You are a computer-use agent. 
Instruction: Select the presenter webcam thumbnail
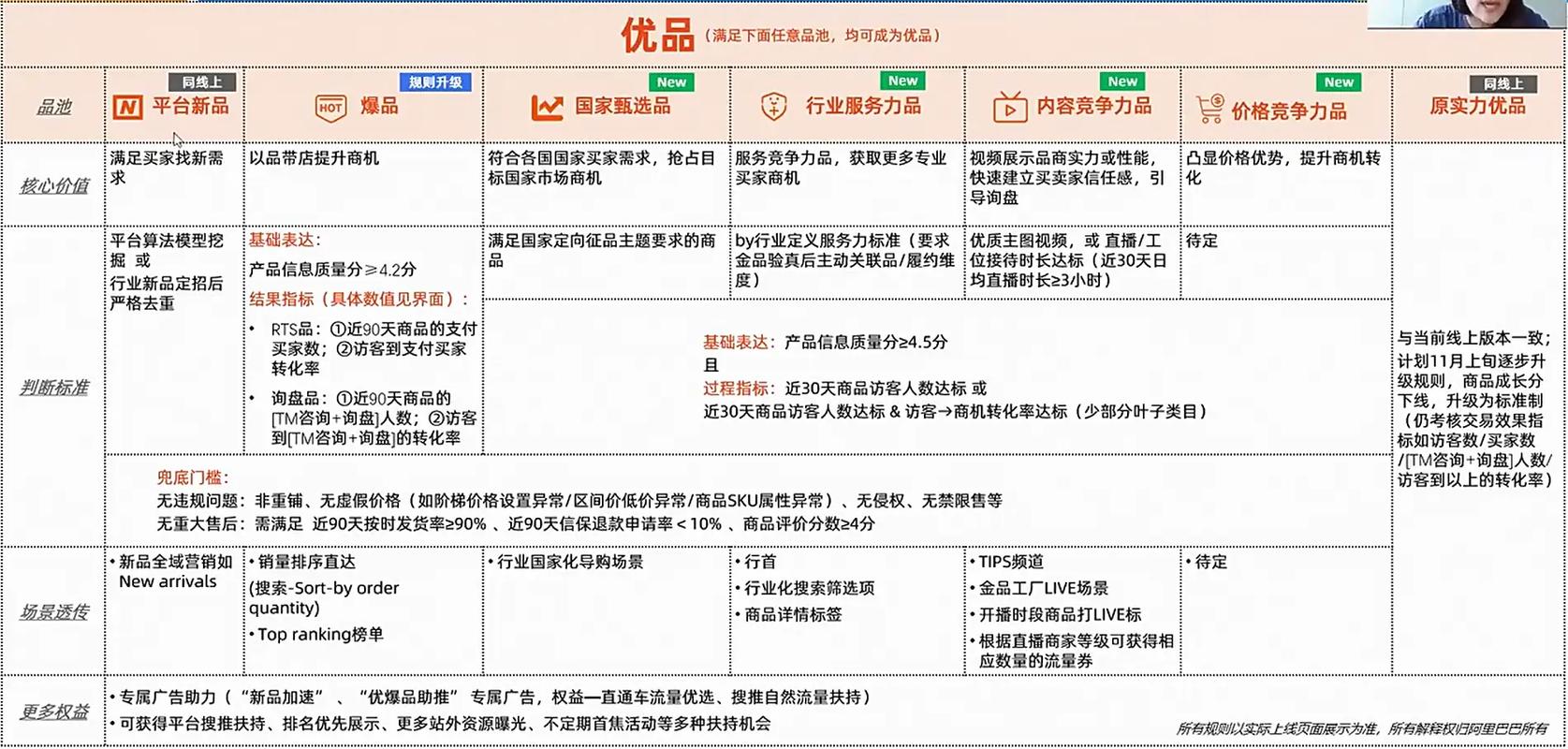click(x=1466, y=14)
